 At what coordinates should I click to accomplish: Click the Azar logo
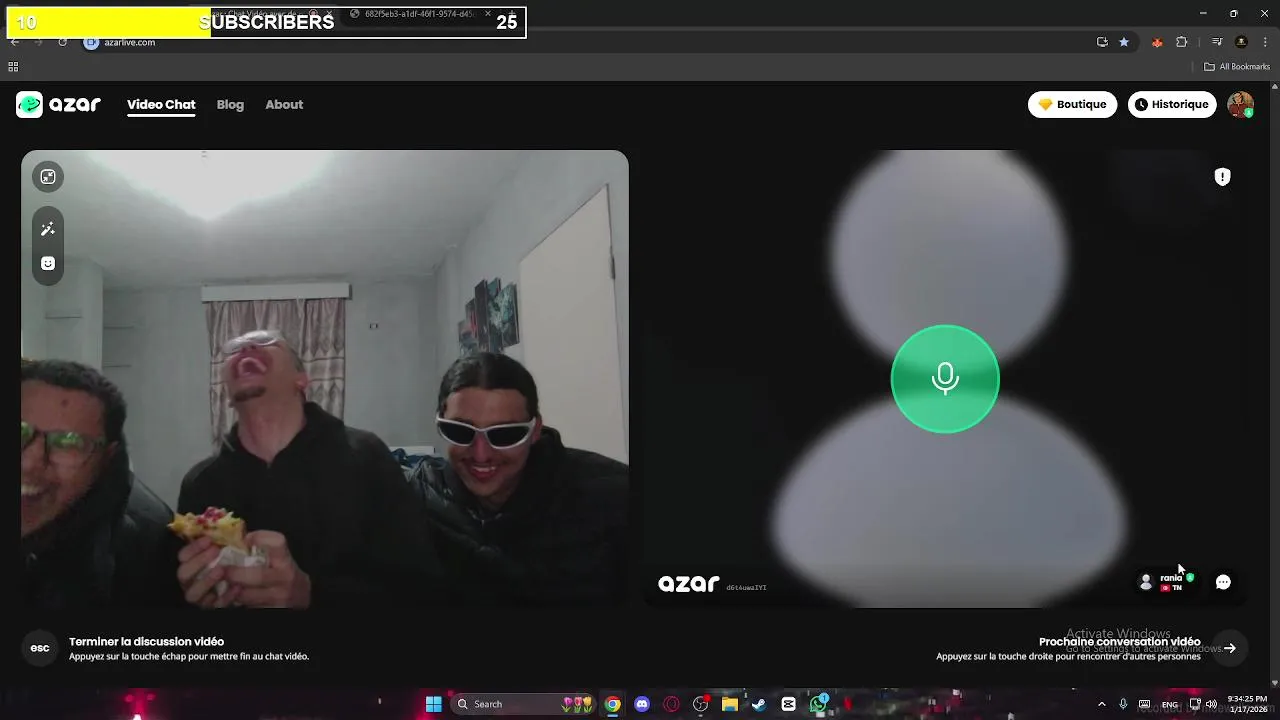pos(58,104)
